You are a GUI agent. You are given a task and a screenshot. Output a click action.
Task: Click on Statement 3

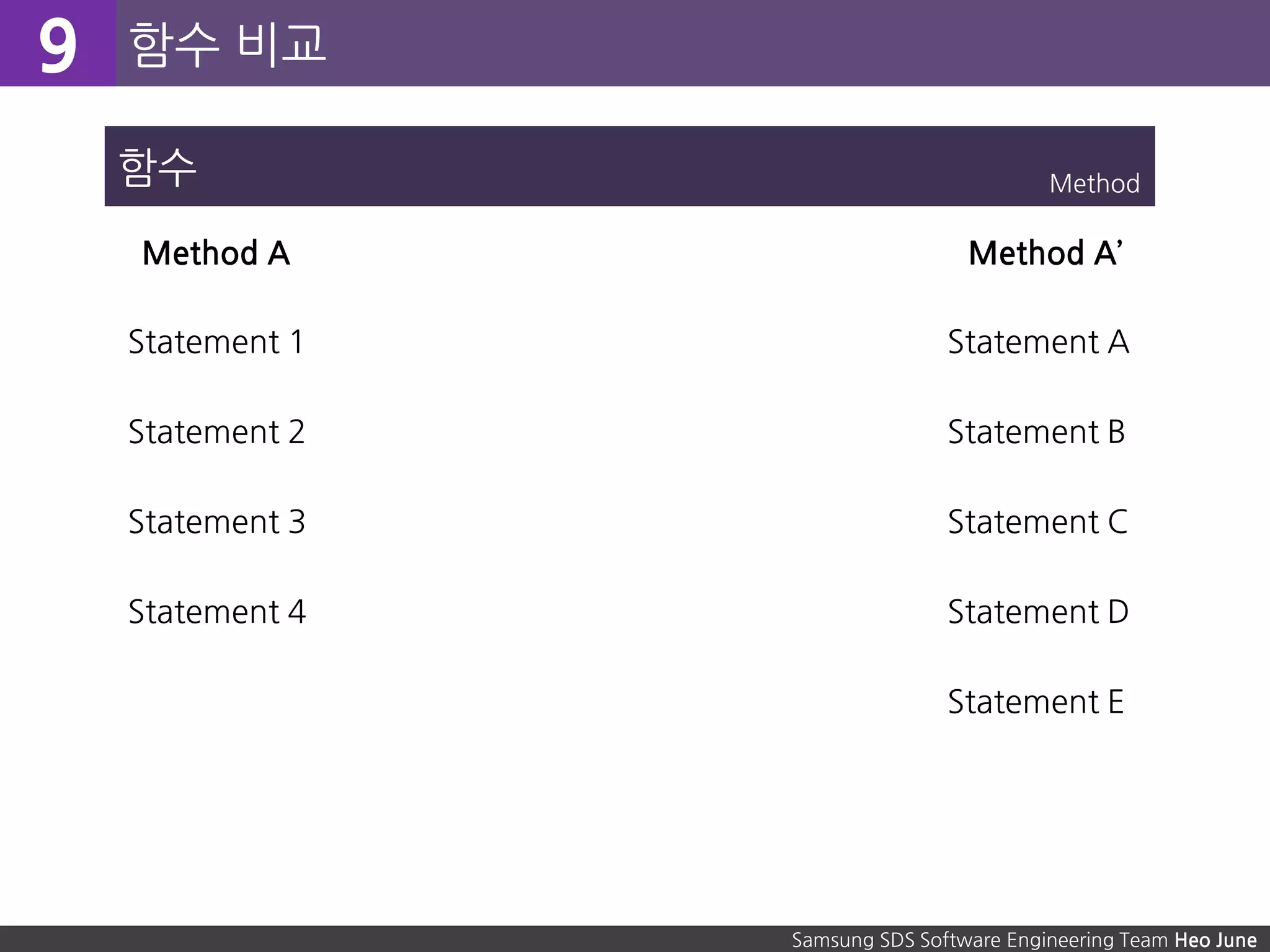tap(216, 522)
